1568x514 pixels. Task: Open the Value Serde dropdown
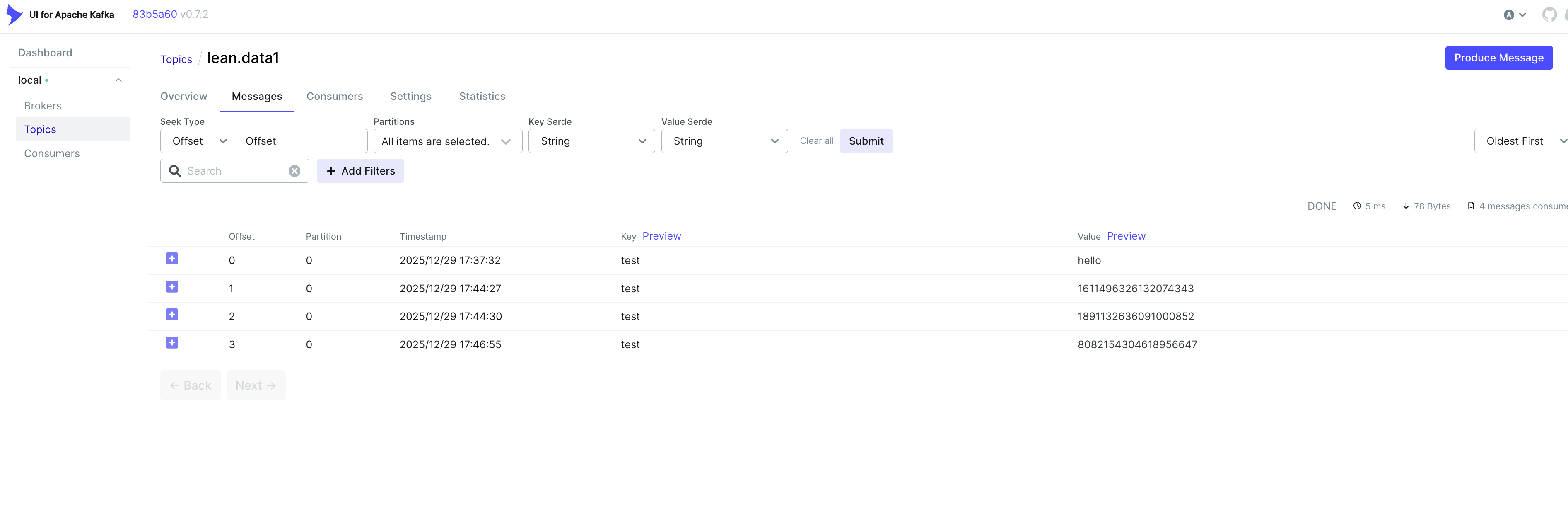pos(724,141)
